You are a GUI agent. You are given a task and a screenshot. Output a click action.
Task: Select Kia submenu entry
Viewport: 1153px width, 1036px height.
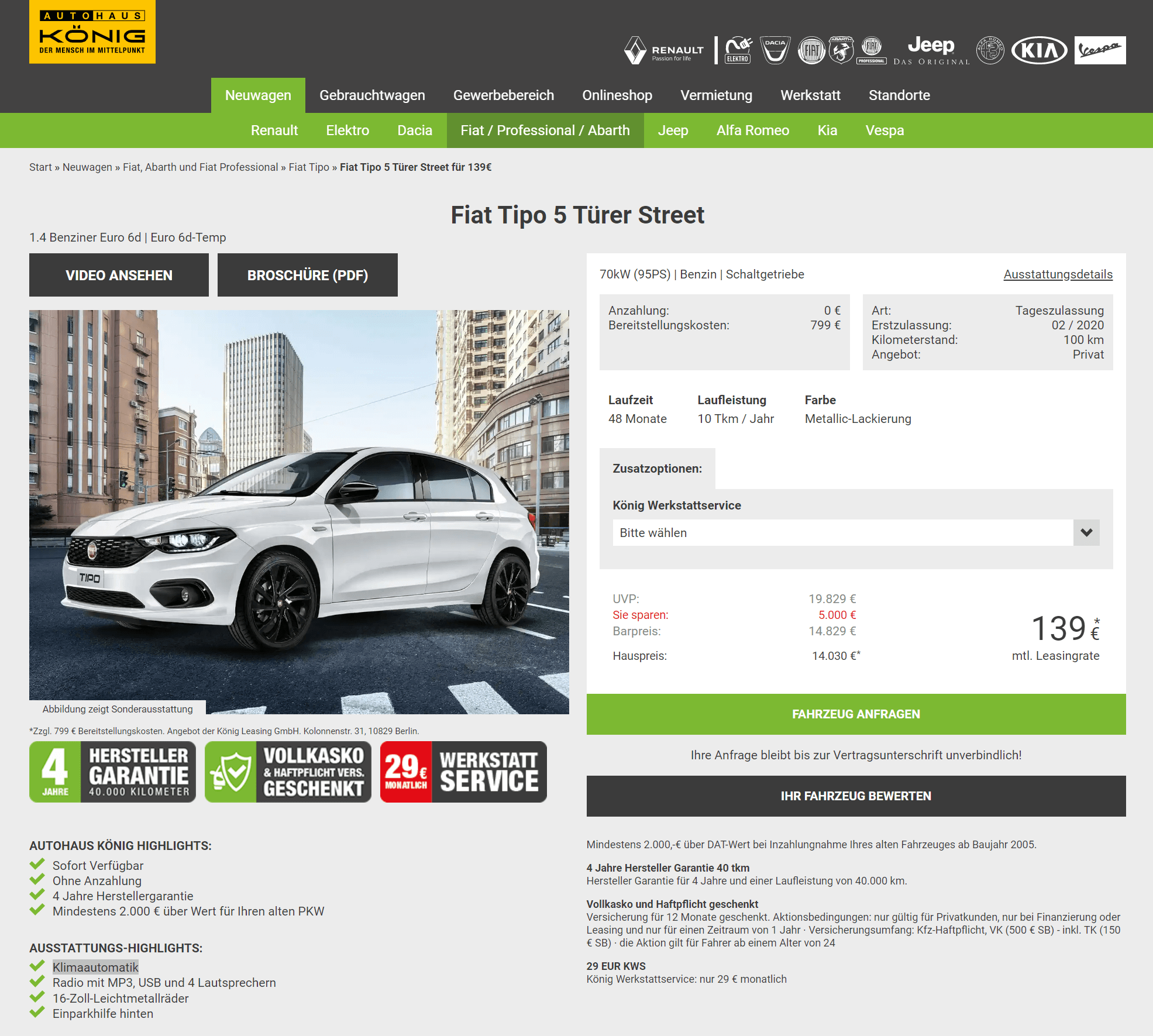(x=827, y=130)
